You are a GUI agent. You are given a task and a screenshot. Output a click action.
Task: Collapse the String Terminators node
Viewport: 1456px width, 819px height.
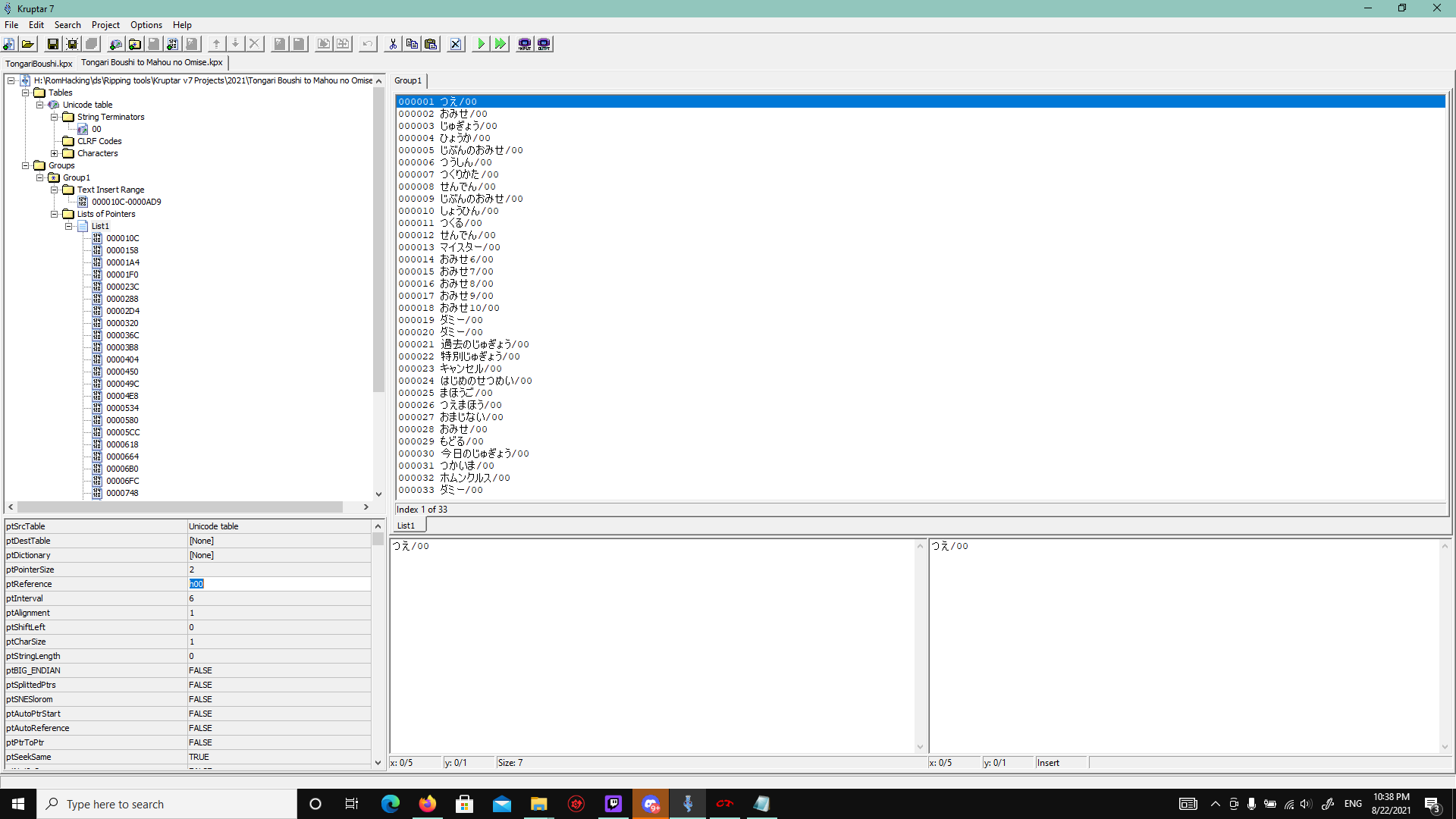54,117
